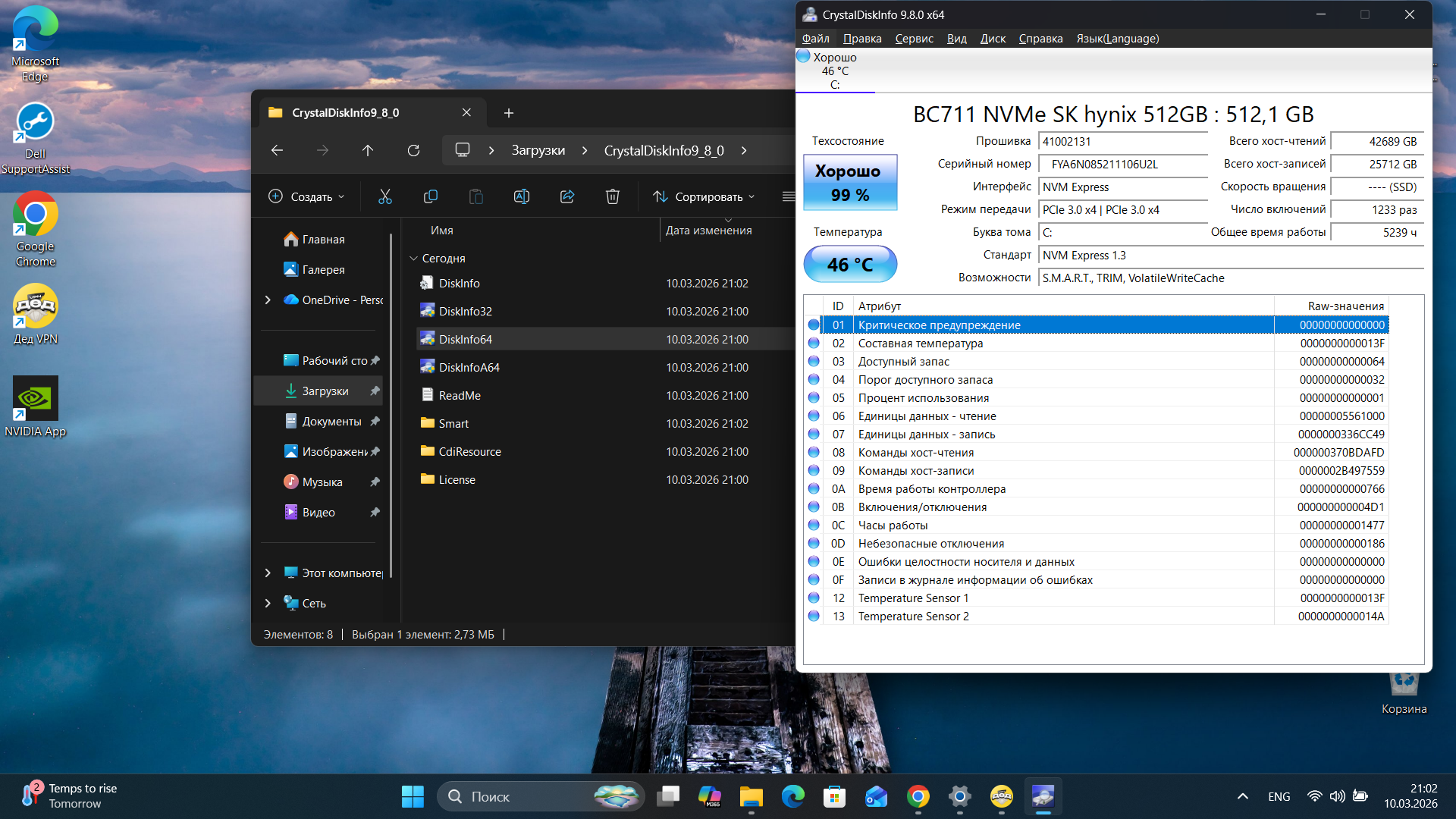Select the Smart folder

tap(453, 423)
